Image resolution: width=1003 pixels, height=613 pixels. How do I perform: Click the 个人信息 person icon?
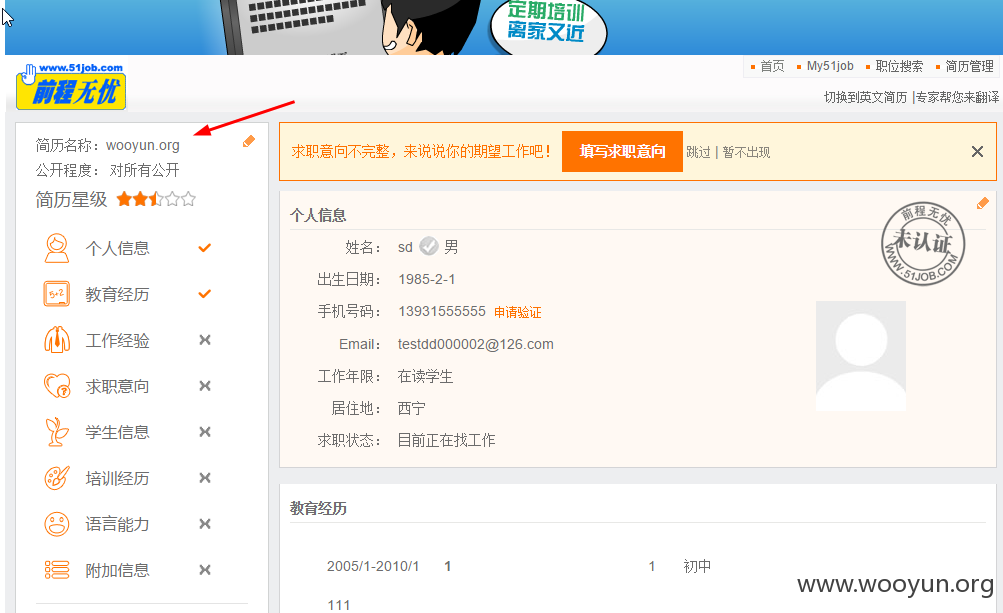[x=57, y=248]
